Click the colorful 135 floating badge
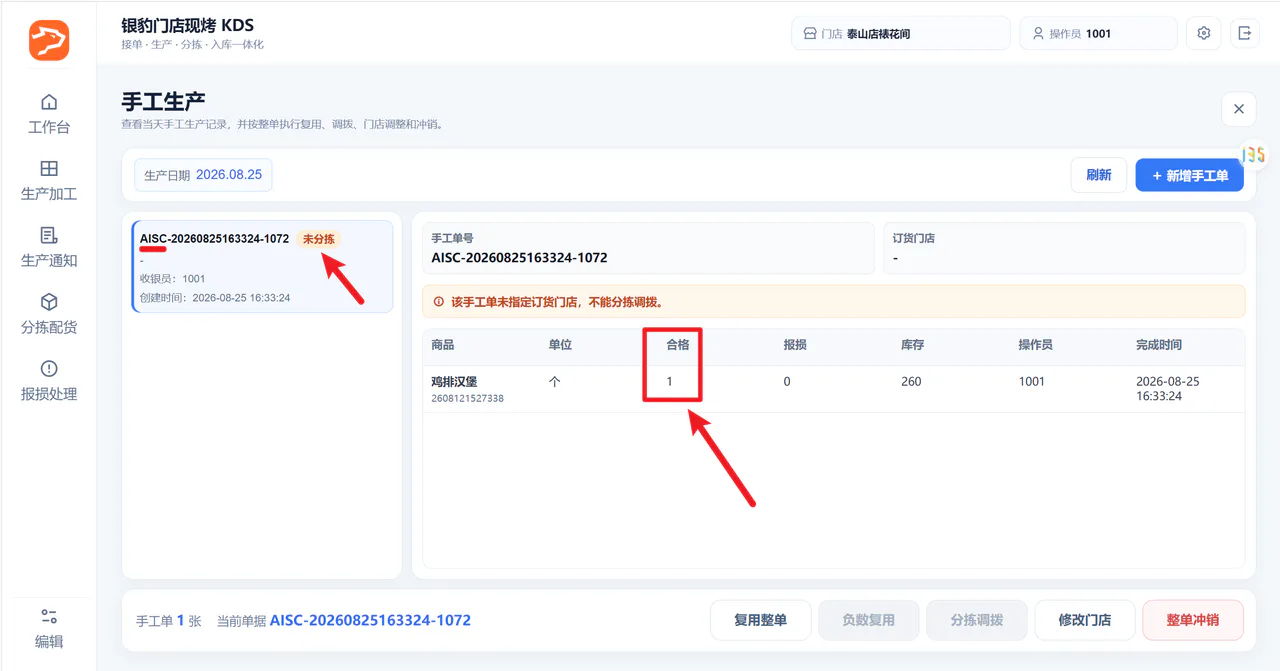Image resolution: width=1280 pixels, height=671 pixels. (1254, 155)
